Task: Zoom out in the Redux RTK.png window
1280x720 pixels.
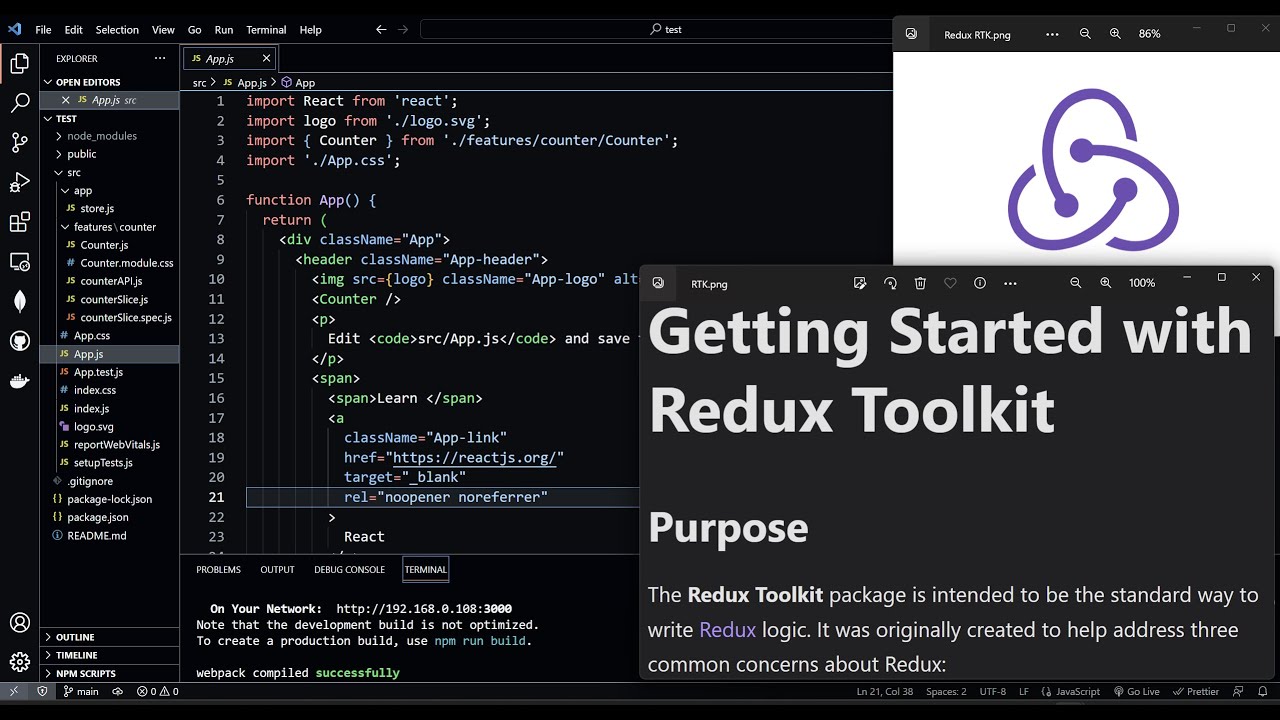Action: pyautogui.click(x=1085, y=34)
